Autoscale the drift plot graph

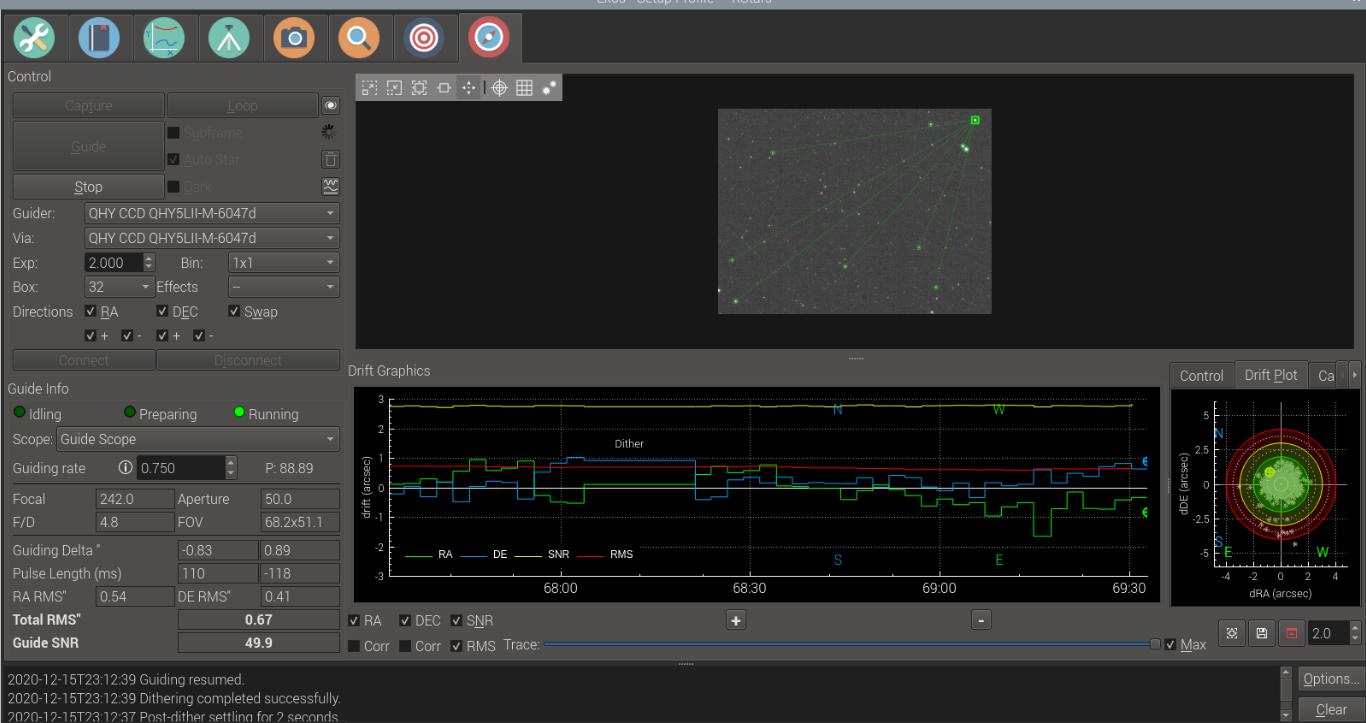pos(1232,633)
